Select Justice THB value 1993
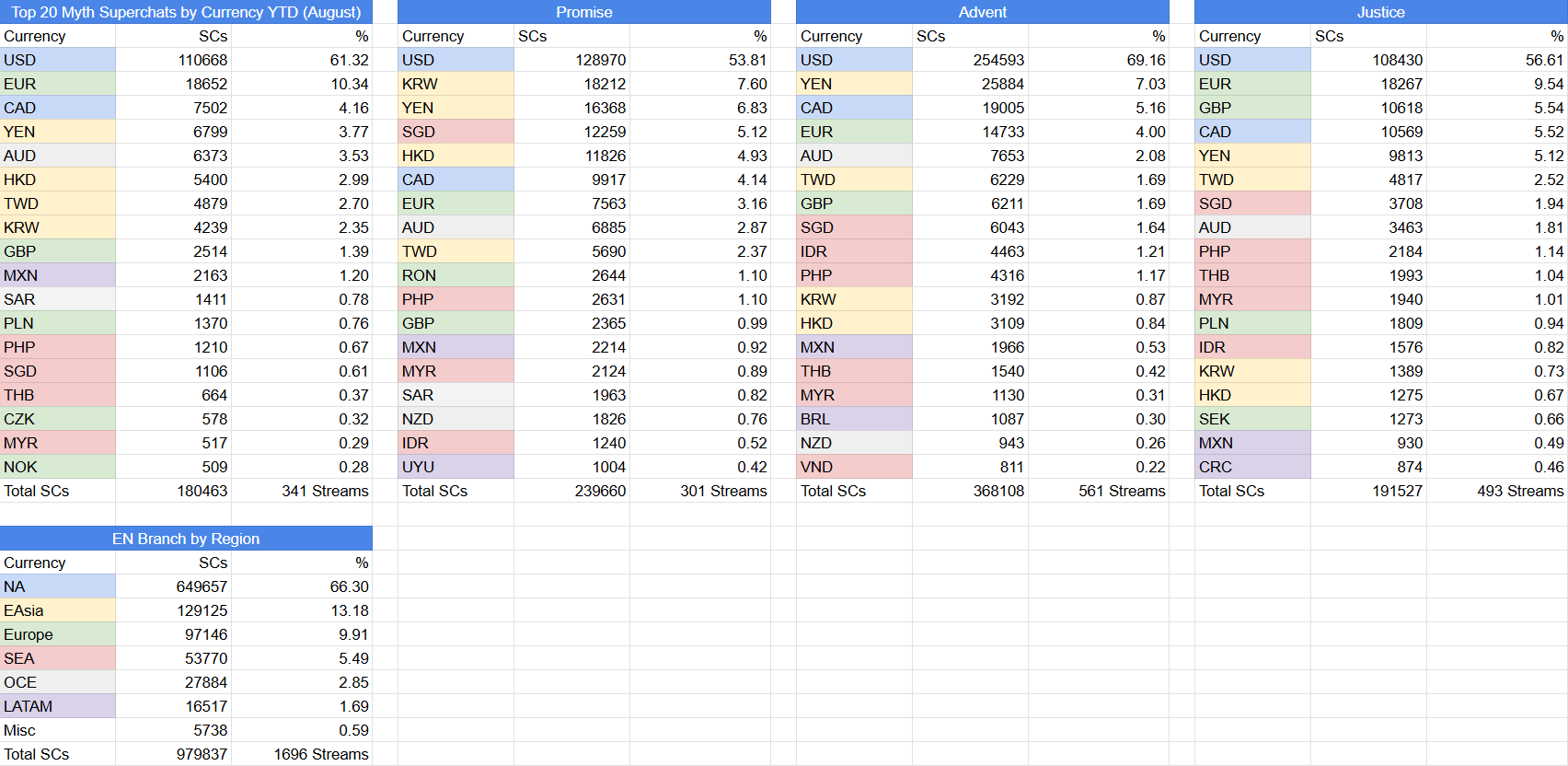The width and height of the screenshot is (1568, 766). (1369, 275)
